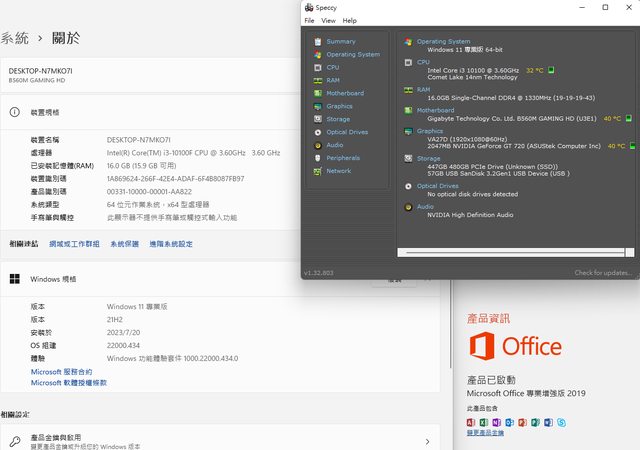Select the Graphics icon in sidebar
Screen dimensions: 640x450
point(319,106)
